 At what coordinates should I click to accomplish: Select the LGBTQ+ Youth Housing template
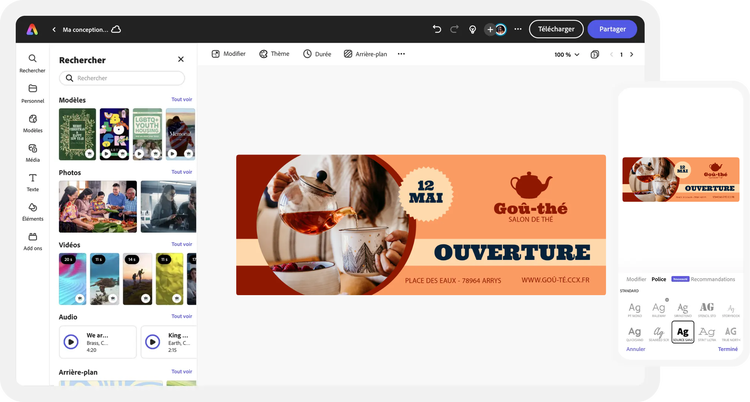(x=147, y=134)
